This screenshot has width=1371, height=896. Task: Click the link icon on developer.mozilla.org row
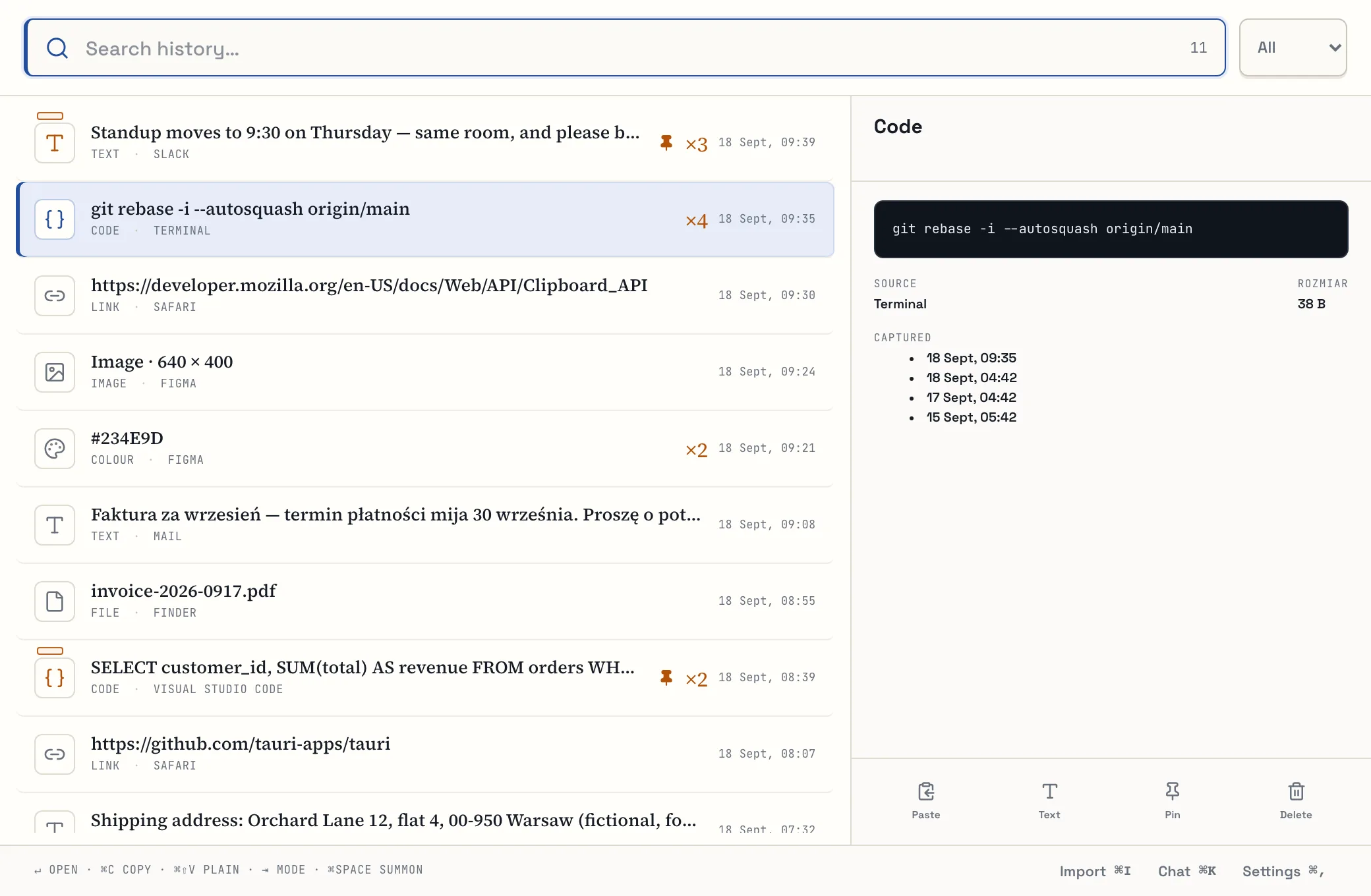[55, 295]
